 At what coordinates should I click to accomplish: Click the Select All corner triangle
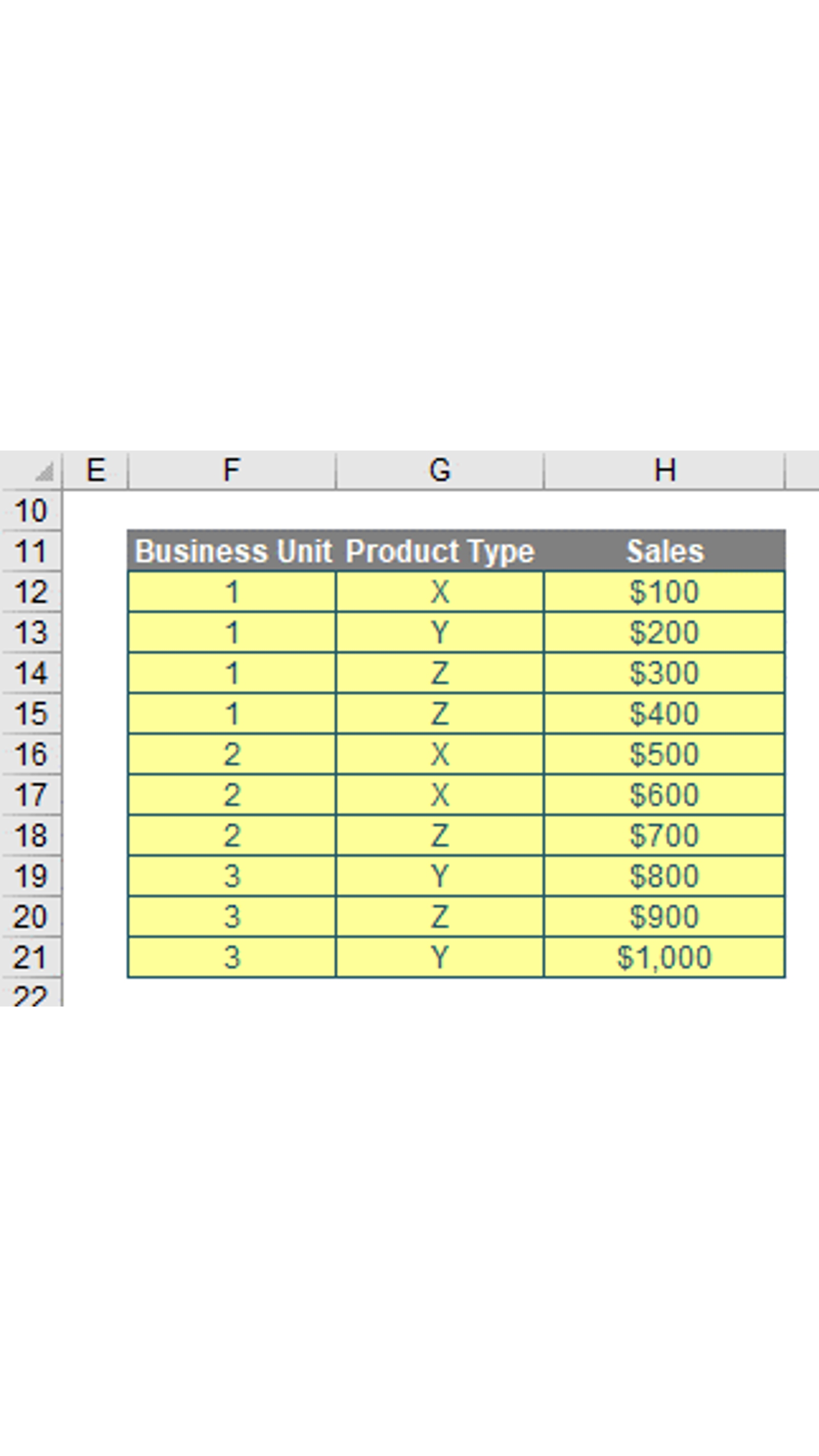pos(44,472)
